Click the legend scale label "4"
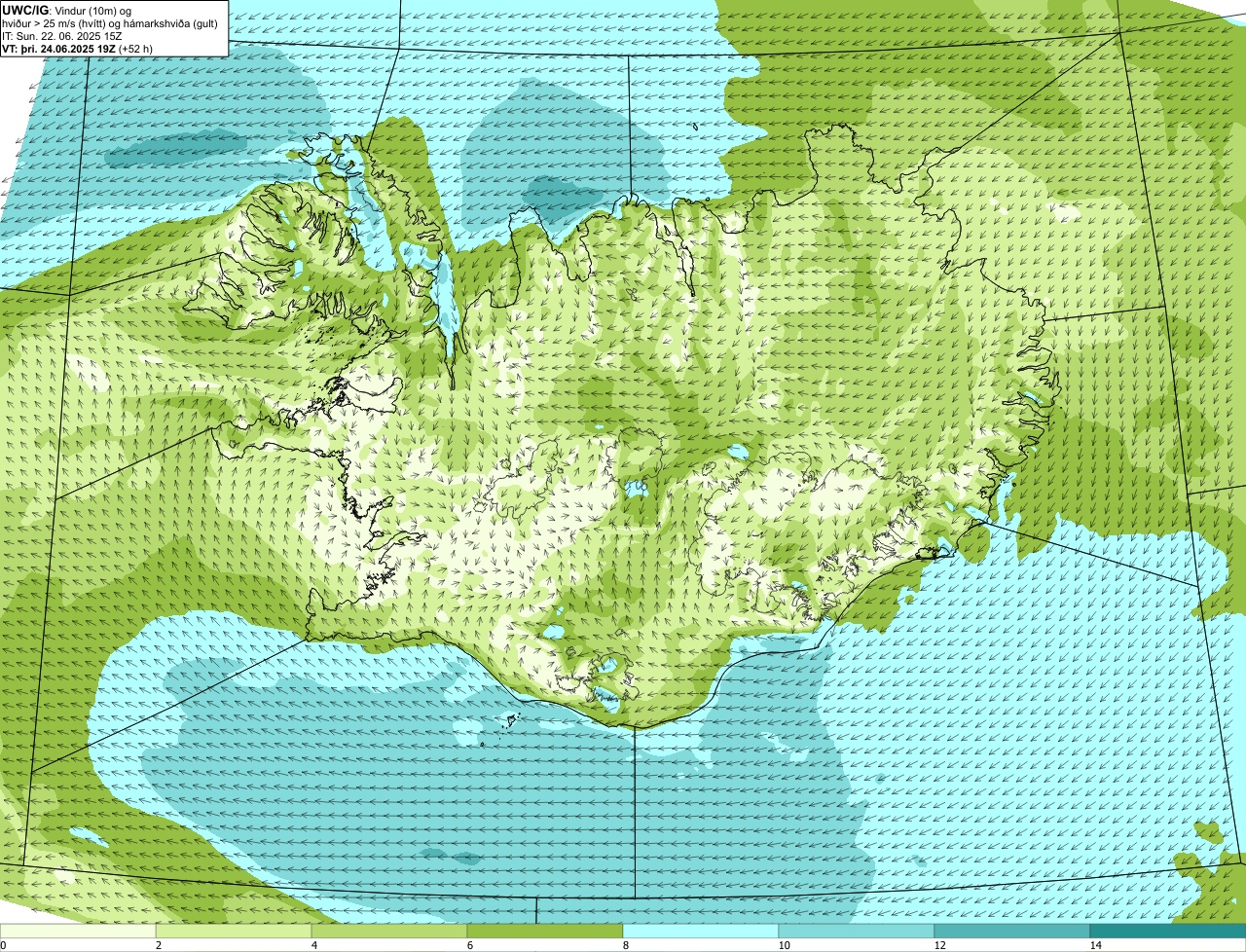The height and width of the screenshot is (952, 1246). (x=314, y=945)
